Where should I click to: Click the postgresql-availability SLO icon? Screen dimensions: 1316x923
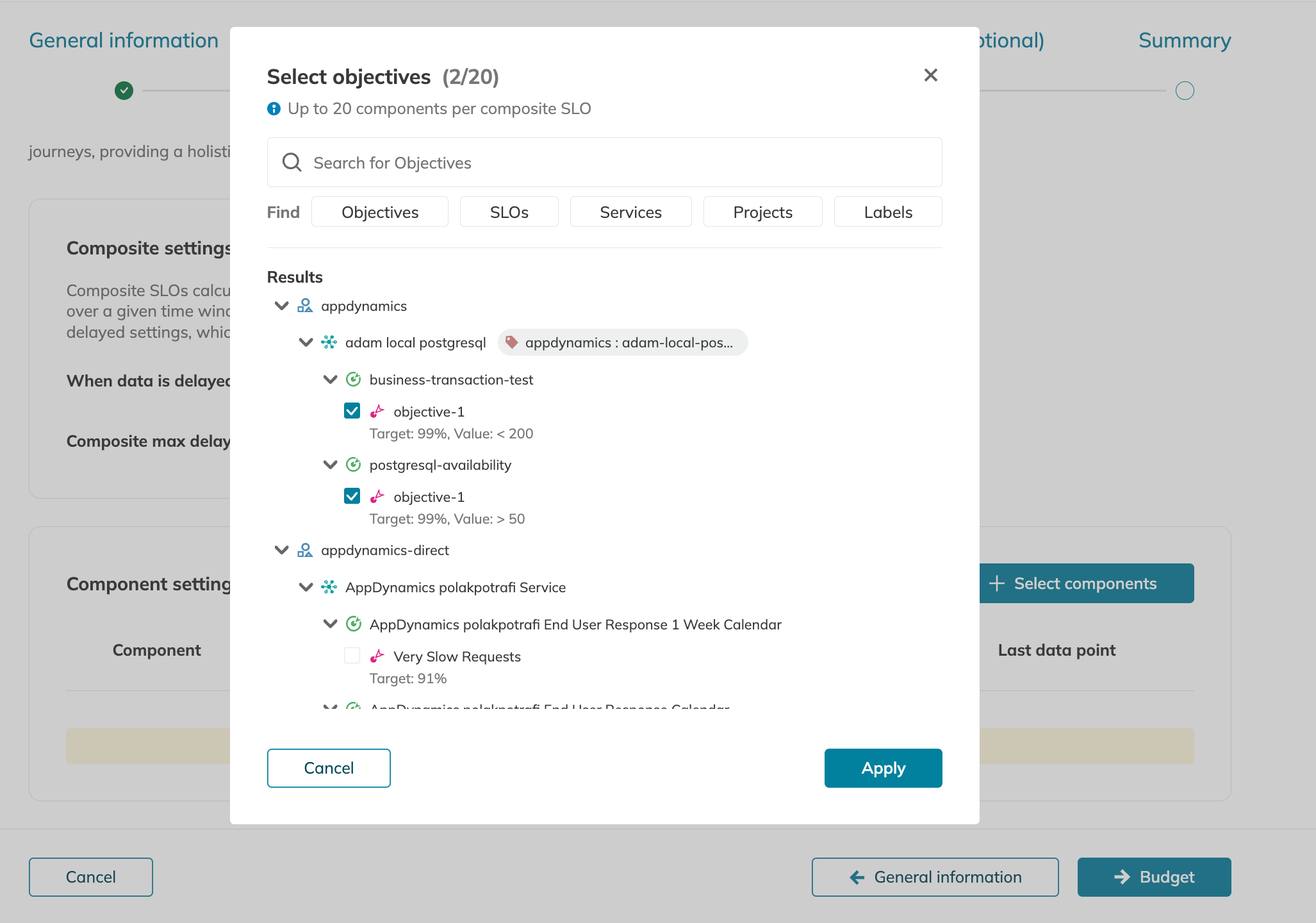353,465
